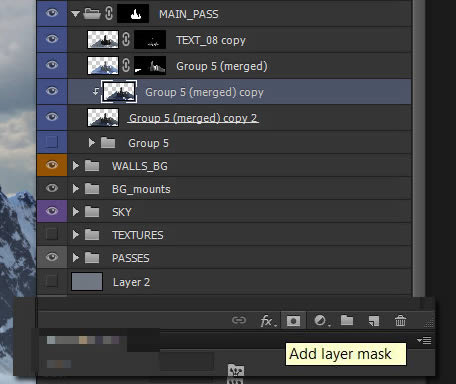Expand the Group 5 folder
This screenshot has width=456, height=384.
point(92,143)
